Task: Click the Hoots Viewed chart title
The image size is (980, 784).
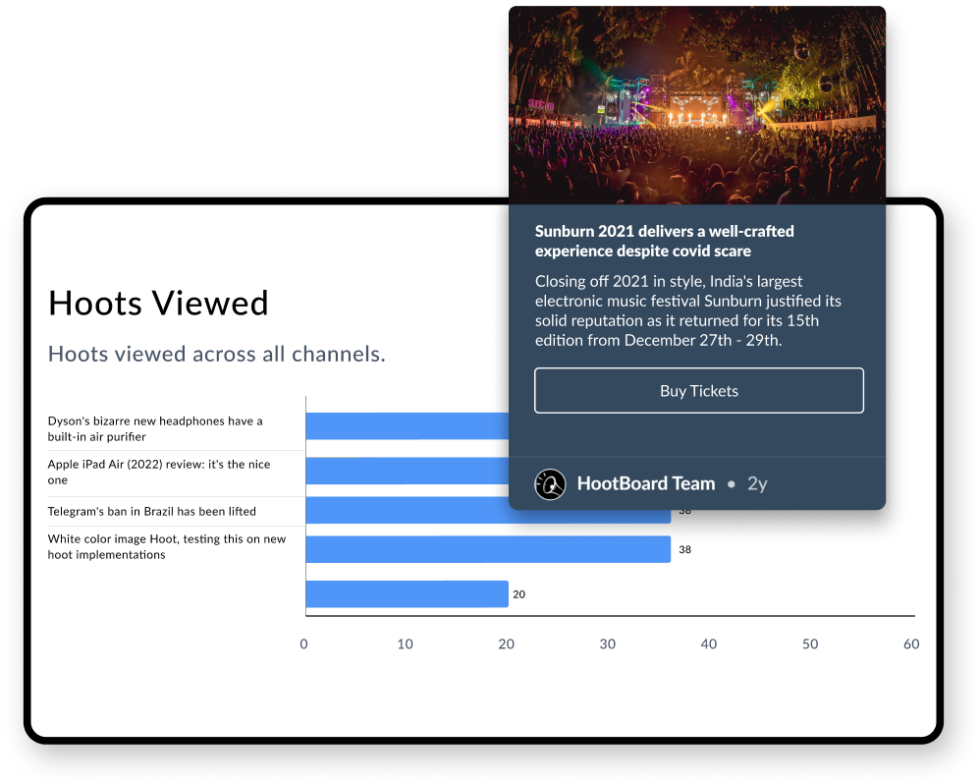Action: point(158,303)
